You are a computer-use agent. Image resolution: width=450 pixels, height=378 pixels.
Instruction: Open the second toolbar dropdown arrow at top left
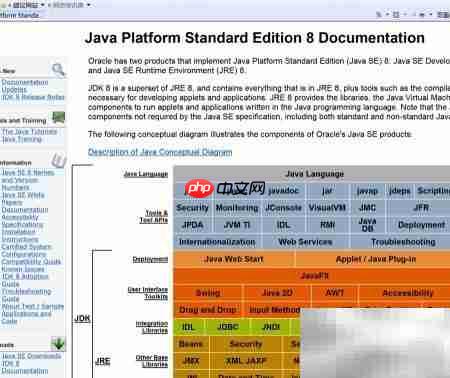(x=88, y=5)
